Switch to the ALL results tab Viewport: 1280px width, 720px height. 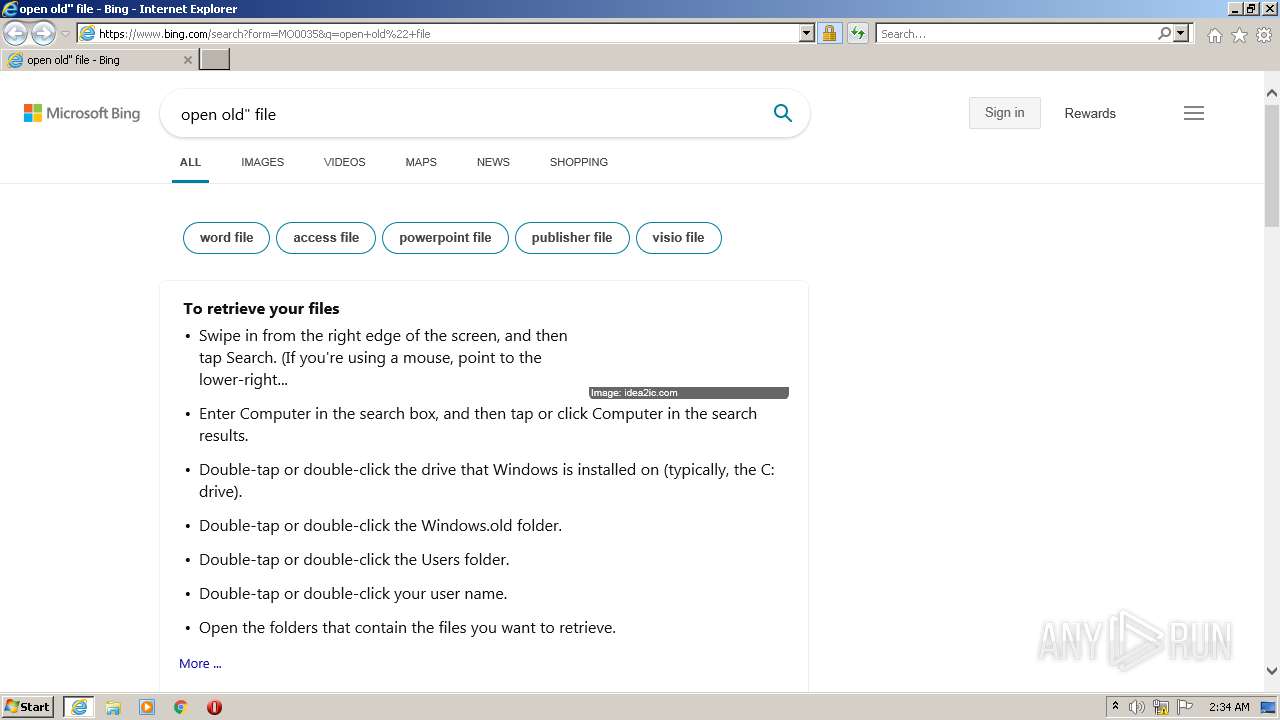(190, 162)
